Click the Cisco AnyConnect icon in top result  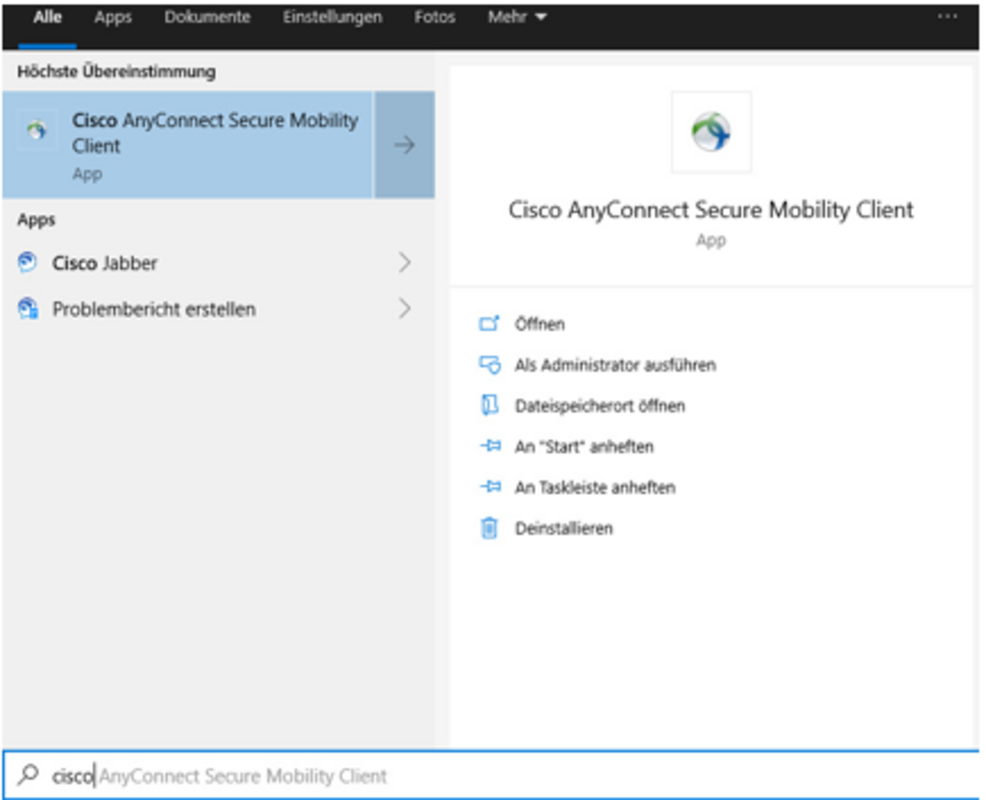[37, 131]
